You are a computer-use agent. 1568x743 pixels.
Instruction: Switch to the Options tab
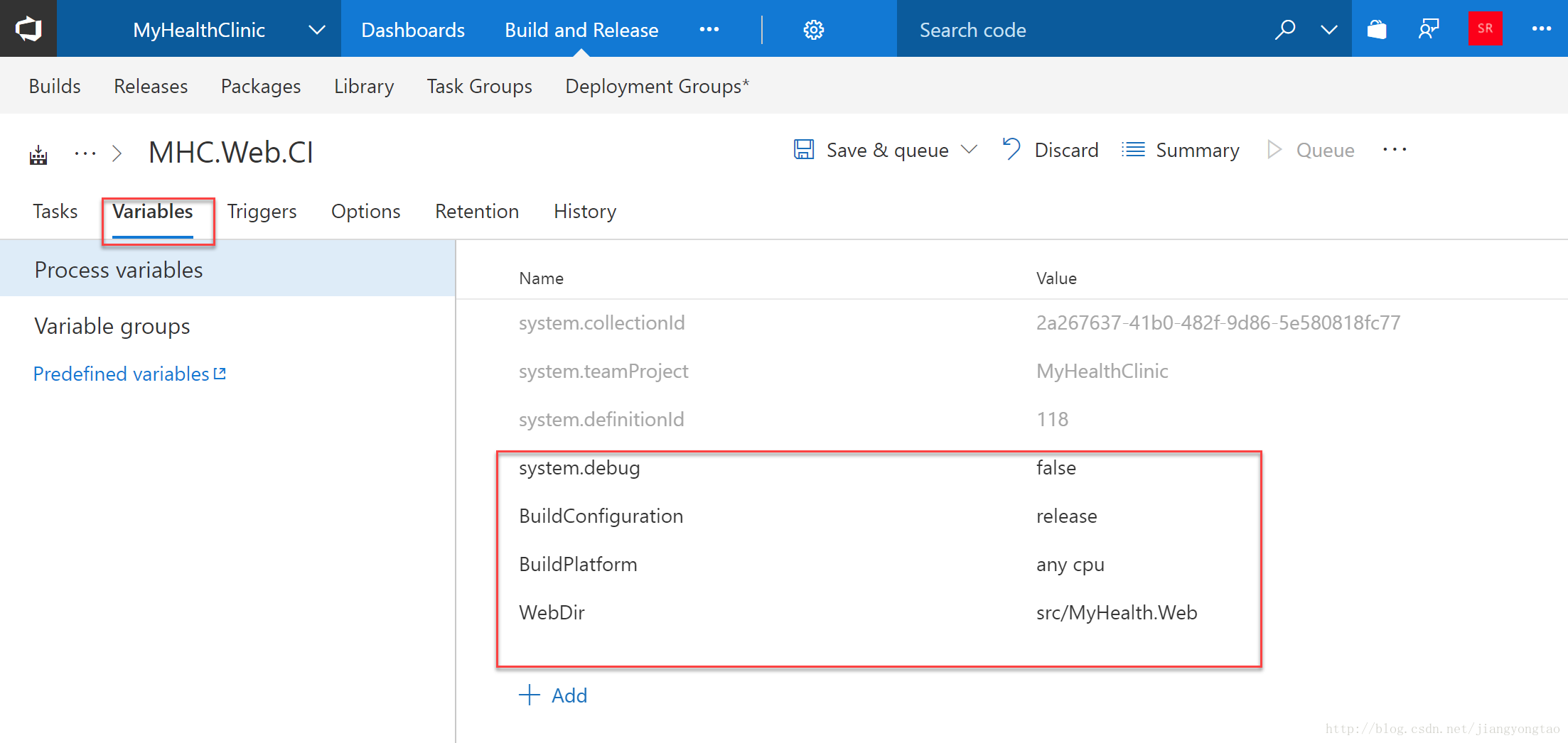[366, 211]
